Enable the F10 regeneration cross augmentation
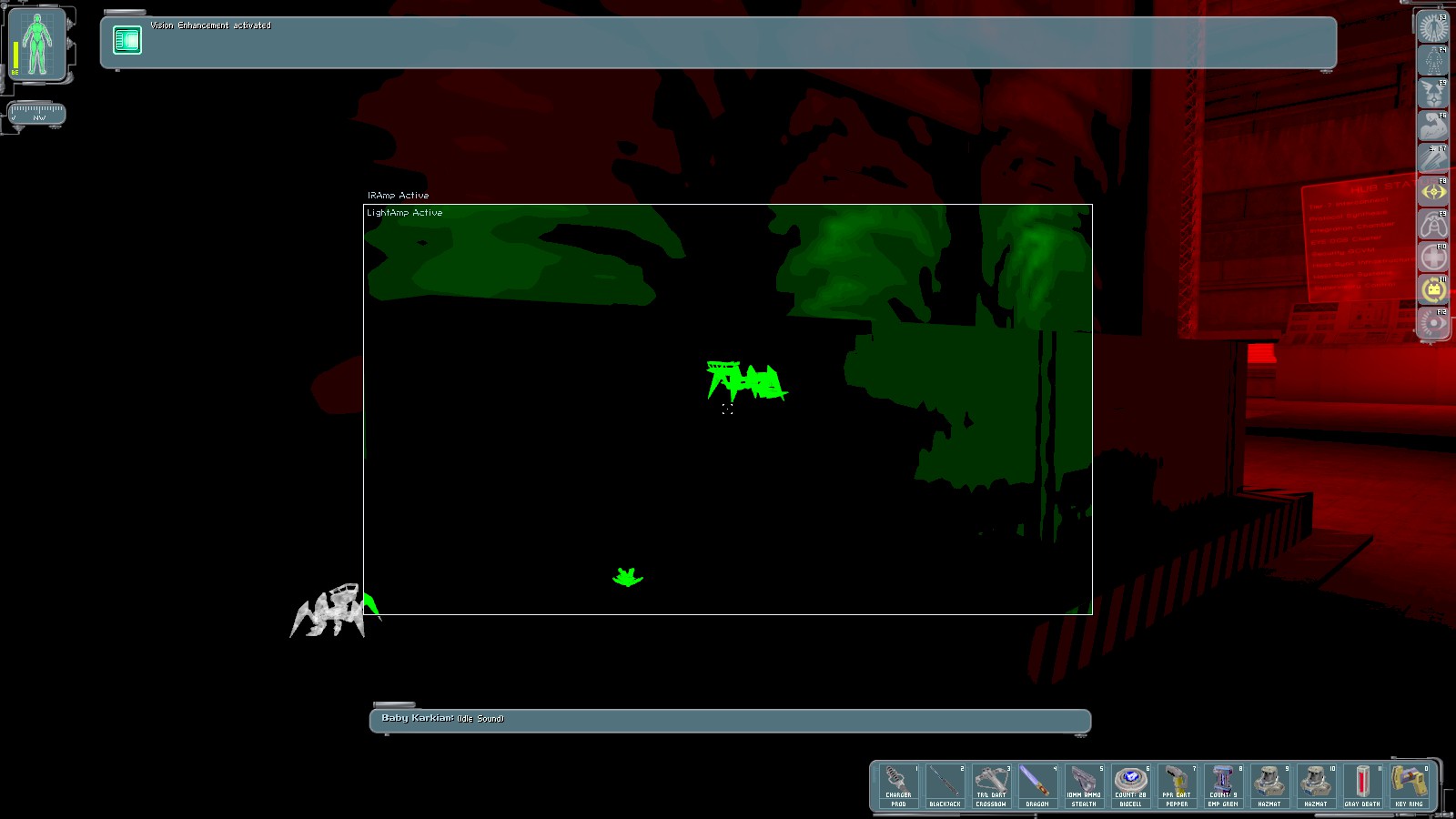 coord(1433,258)
